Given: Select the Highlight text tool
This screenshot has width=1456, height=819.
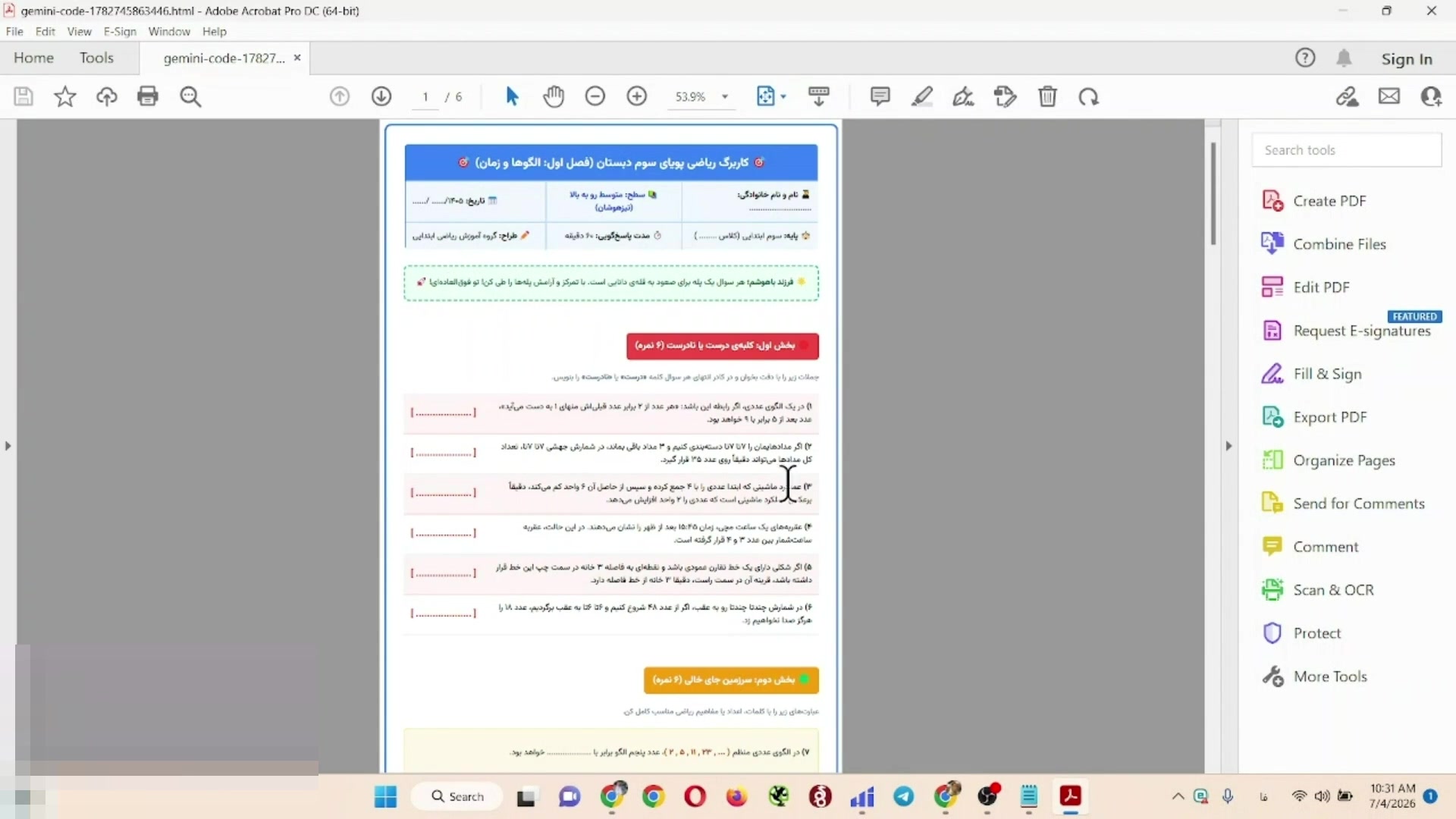Looking at the screenshot, I should coord(922,96).
